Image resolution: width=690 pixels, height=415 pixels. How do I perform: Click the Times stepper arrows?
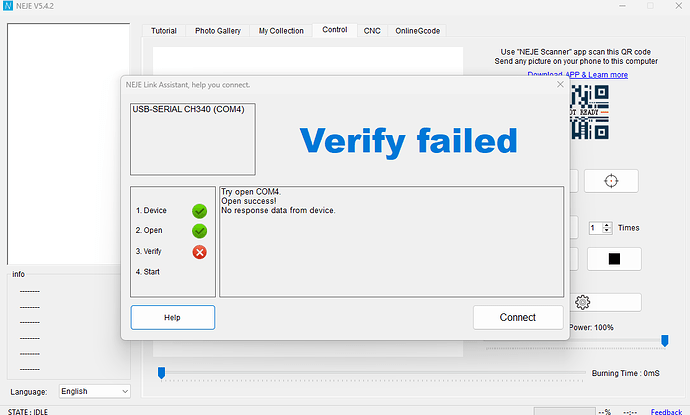click(607, 228)
